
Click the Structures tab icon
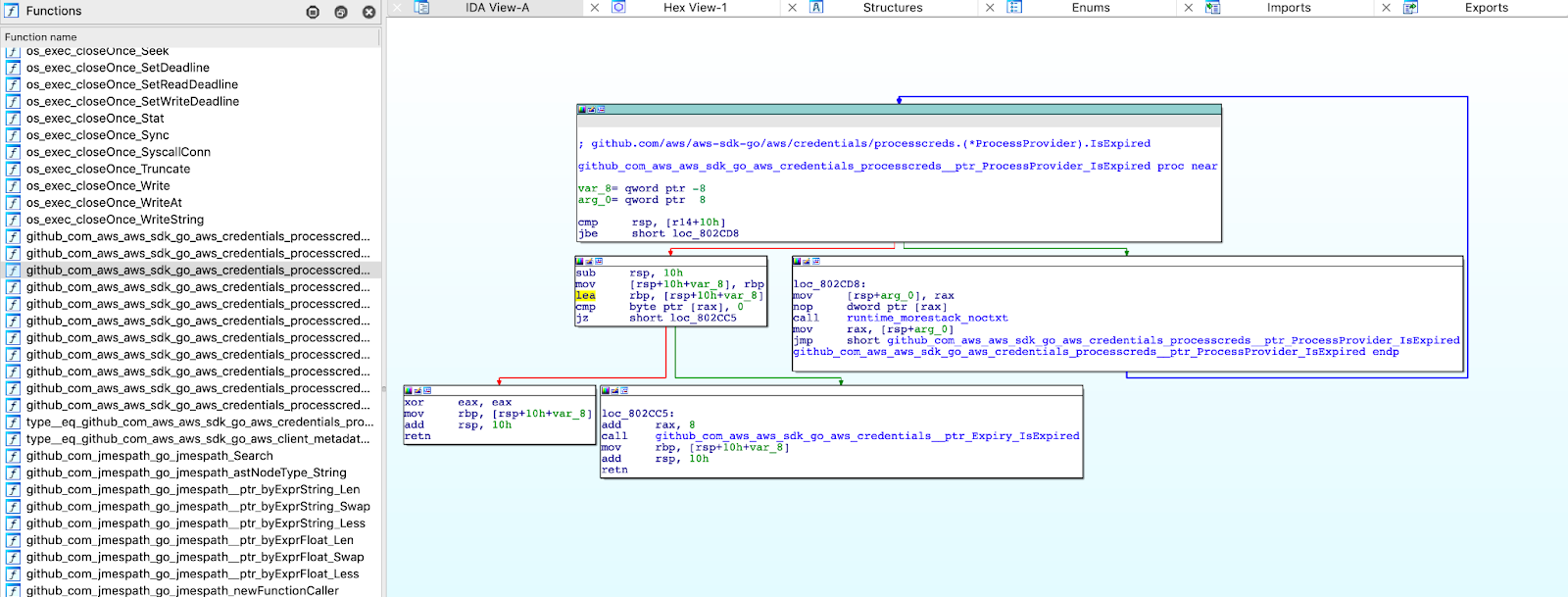pyautogui.click(x=816, y=8)
